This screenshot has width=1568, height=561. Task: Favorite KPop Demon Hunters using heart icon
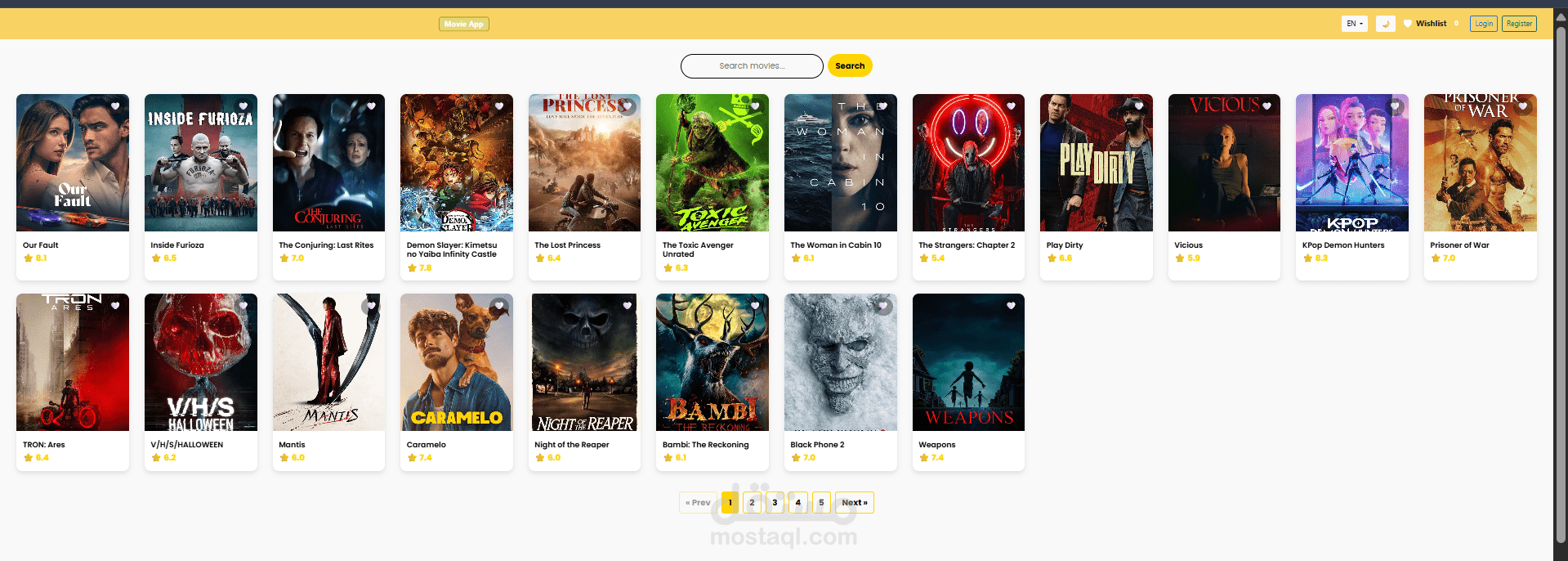coord(1395,105)
